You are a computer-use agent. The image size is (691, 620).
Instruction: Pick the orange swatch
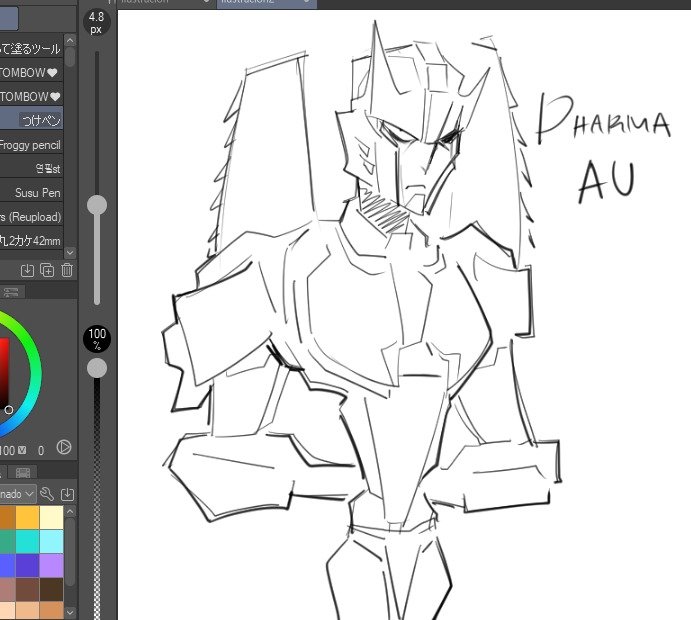coord(7,518)
